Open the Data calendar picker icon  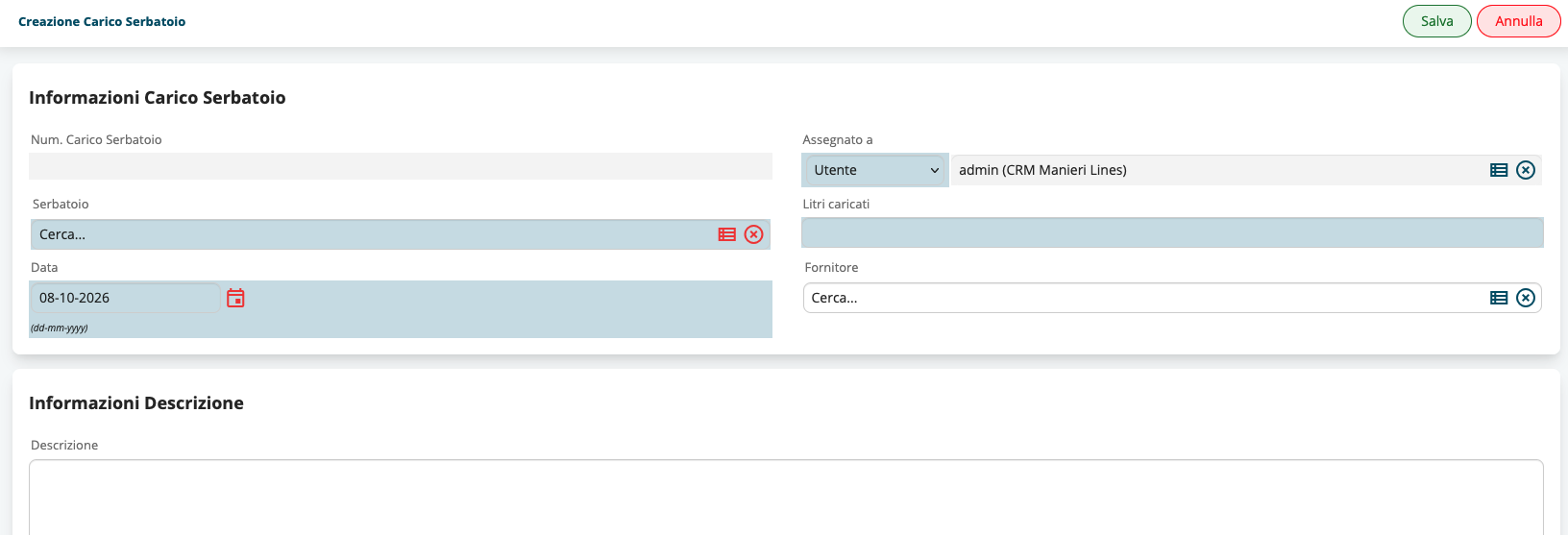pos(235,298)
